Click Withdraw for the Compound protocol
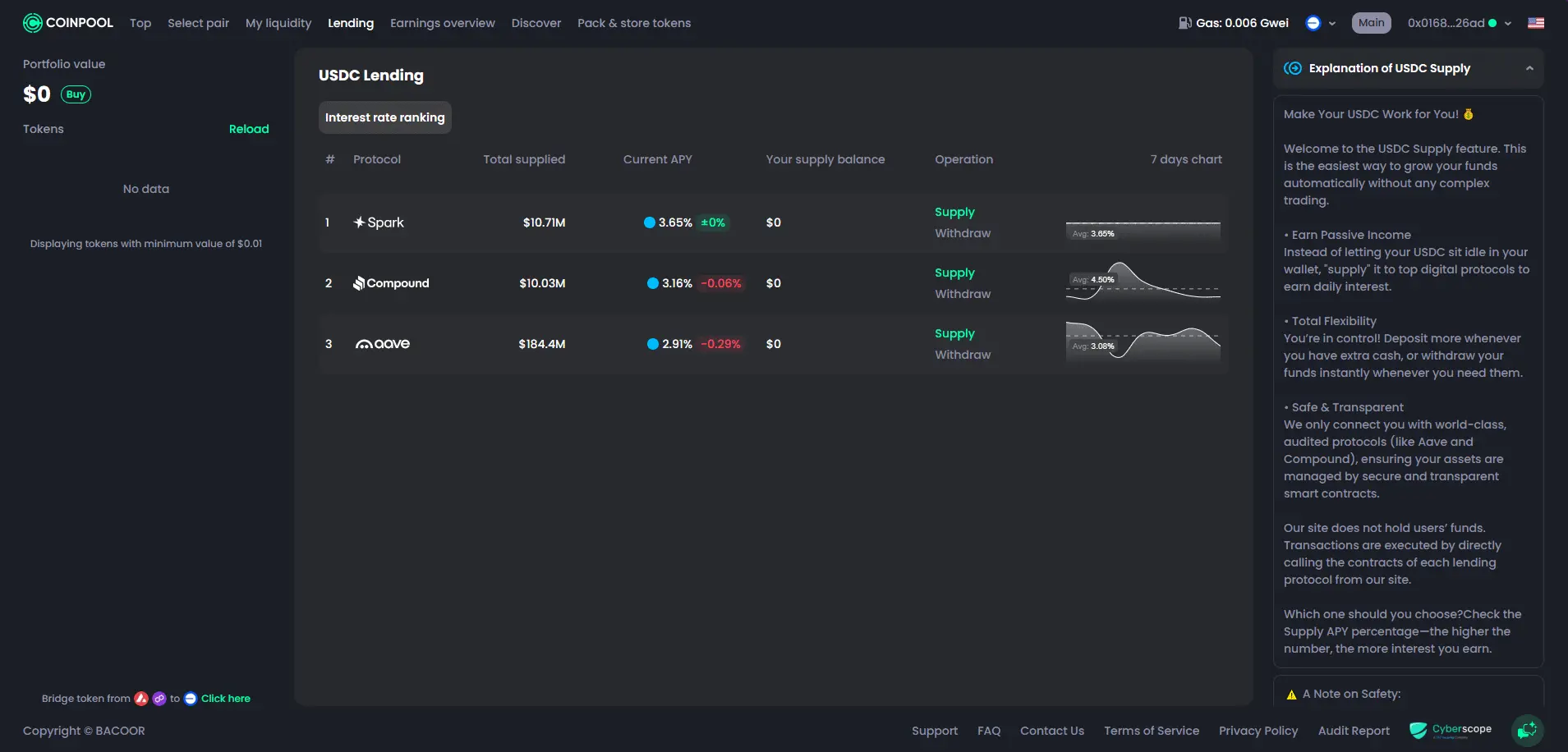This screenshot has height=752, width=1568. click(x=963, y=294)
